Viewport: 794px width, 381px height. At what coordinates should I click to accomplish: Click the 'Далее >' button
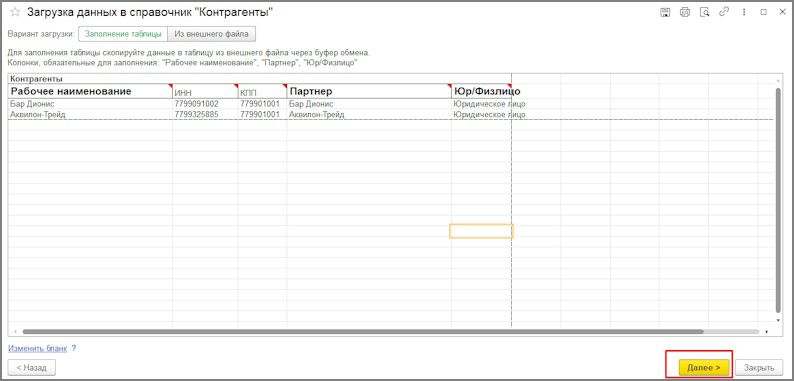coord(704,367)
